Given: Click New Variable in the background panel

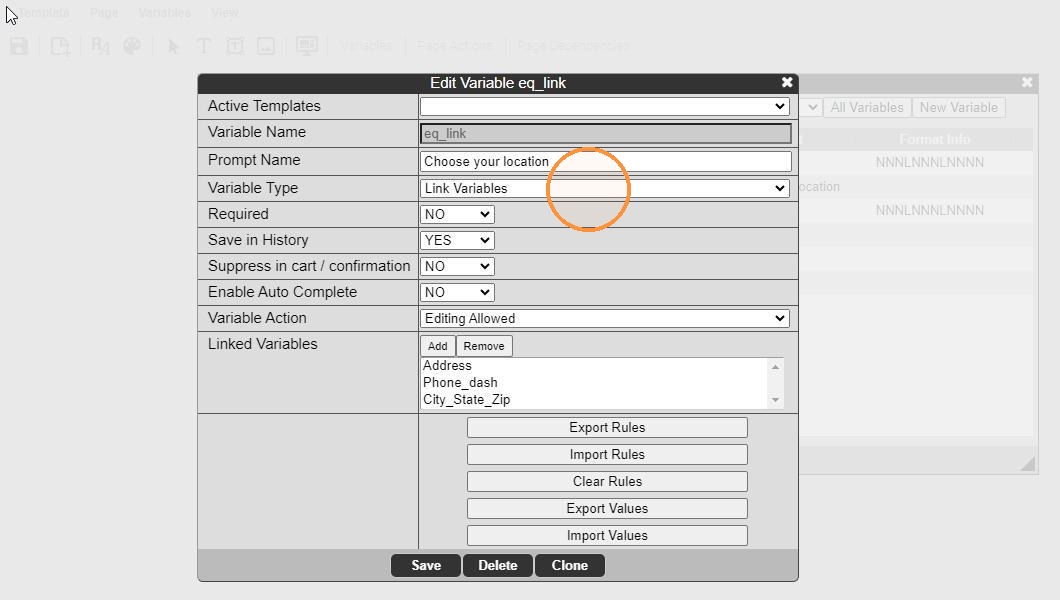Looking at the screenshot, I should 959,107.
